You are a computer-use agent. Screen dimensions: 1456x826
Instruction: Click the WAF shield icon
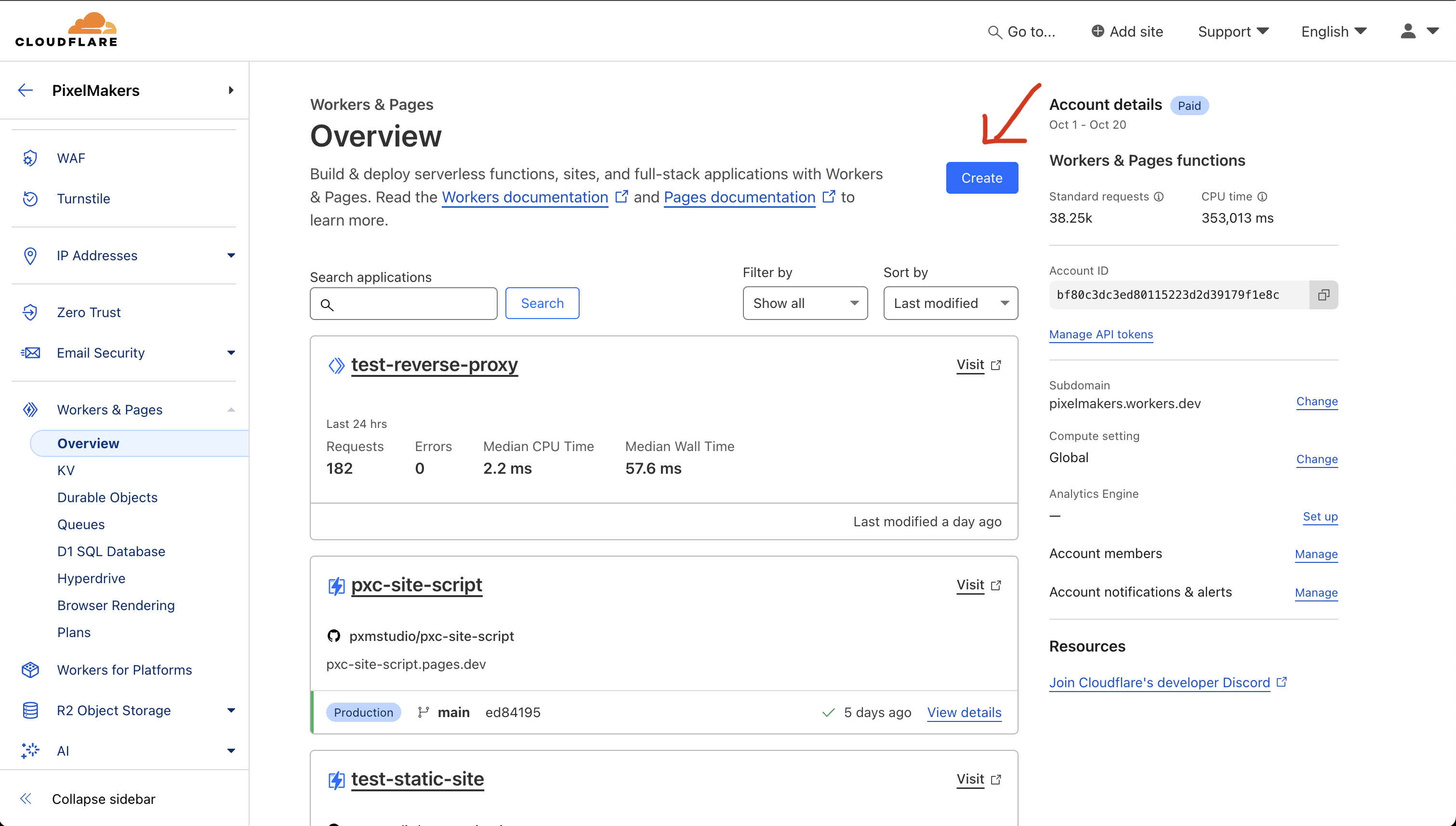click(30, 158)
